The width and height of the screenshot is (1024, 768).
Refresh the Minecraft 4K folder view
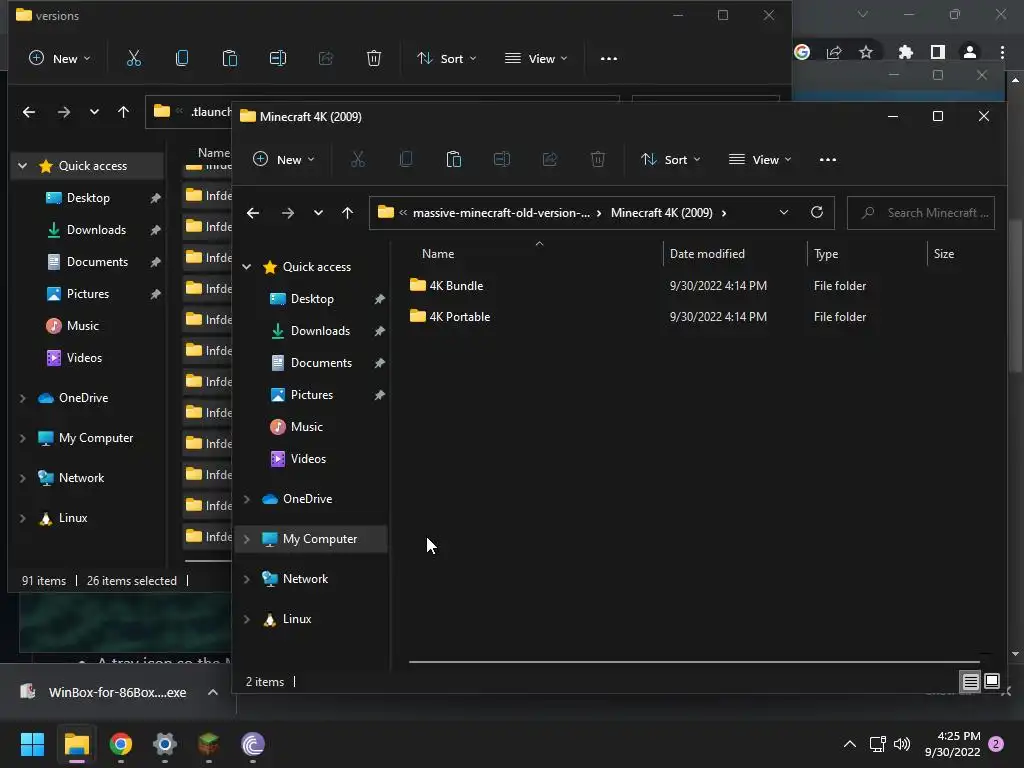[816, 212]
